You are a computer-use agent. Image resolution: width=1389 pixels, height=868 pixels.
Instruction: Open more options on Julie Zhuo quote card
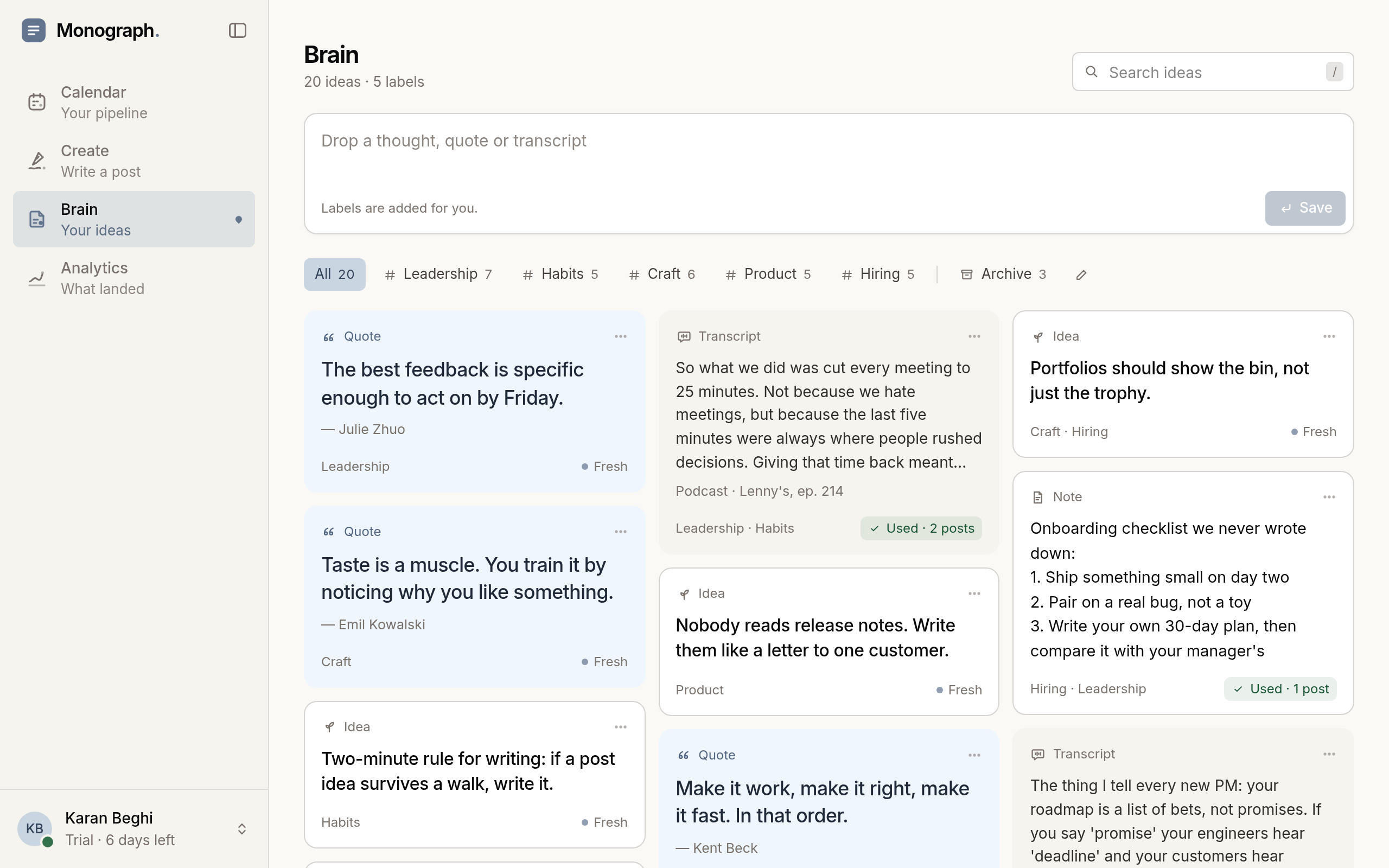[621, 336]
